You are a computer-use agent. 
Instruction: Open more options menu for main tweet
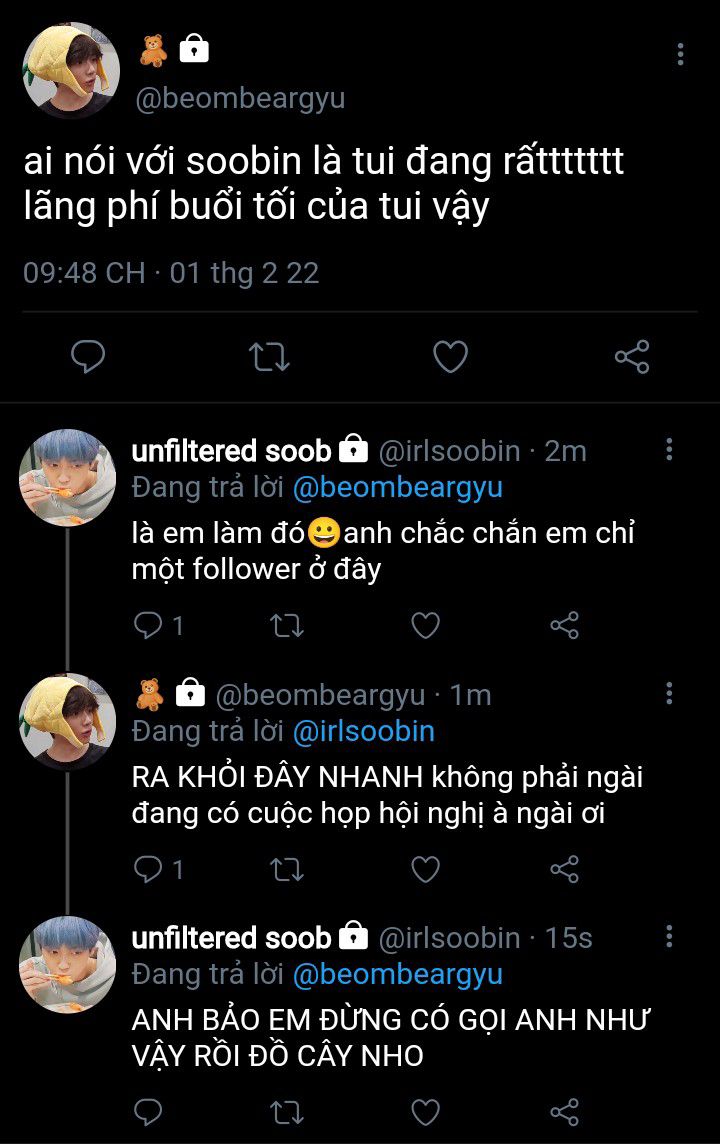[680, 54]
